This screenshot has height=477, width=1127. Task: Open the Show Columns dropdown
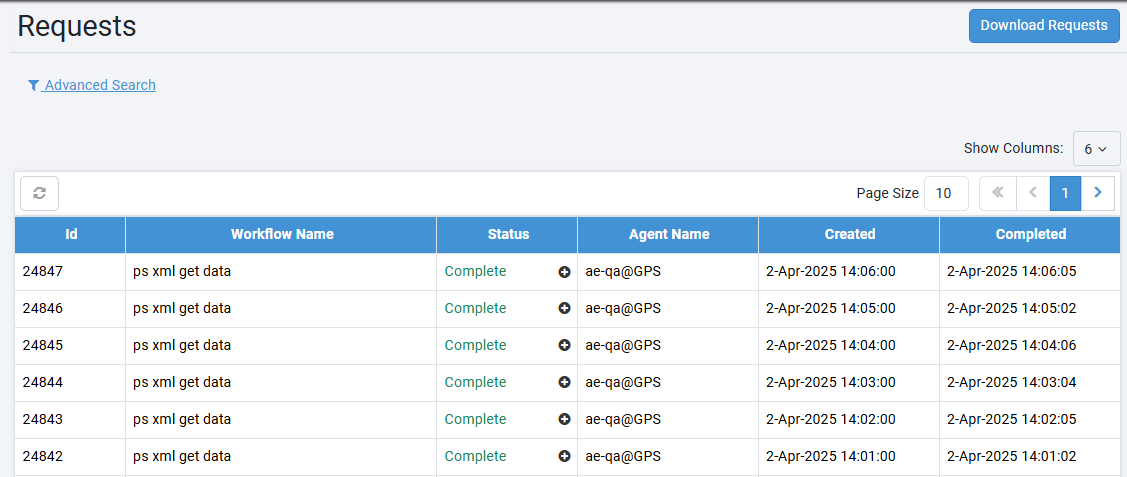pyautogui.click(x=1096, y=148)
